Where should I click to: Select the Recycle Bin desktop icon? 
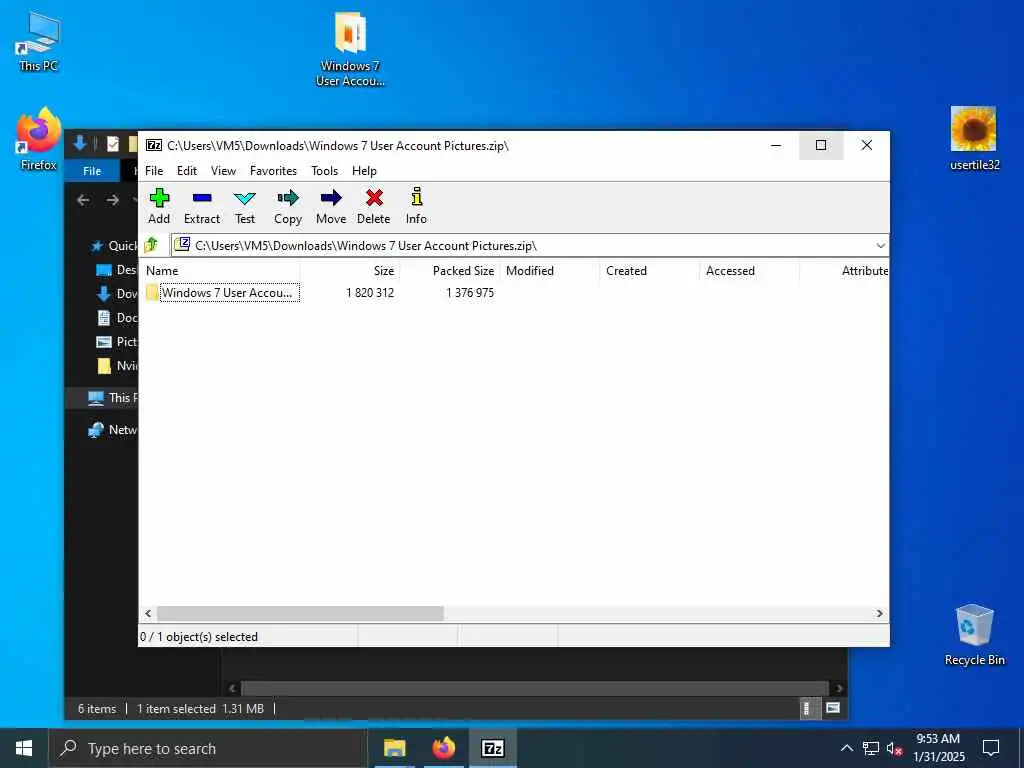tap(974, 635)
